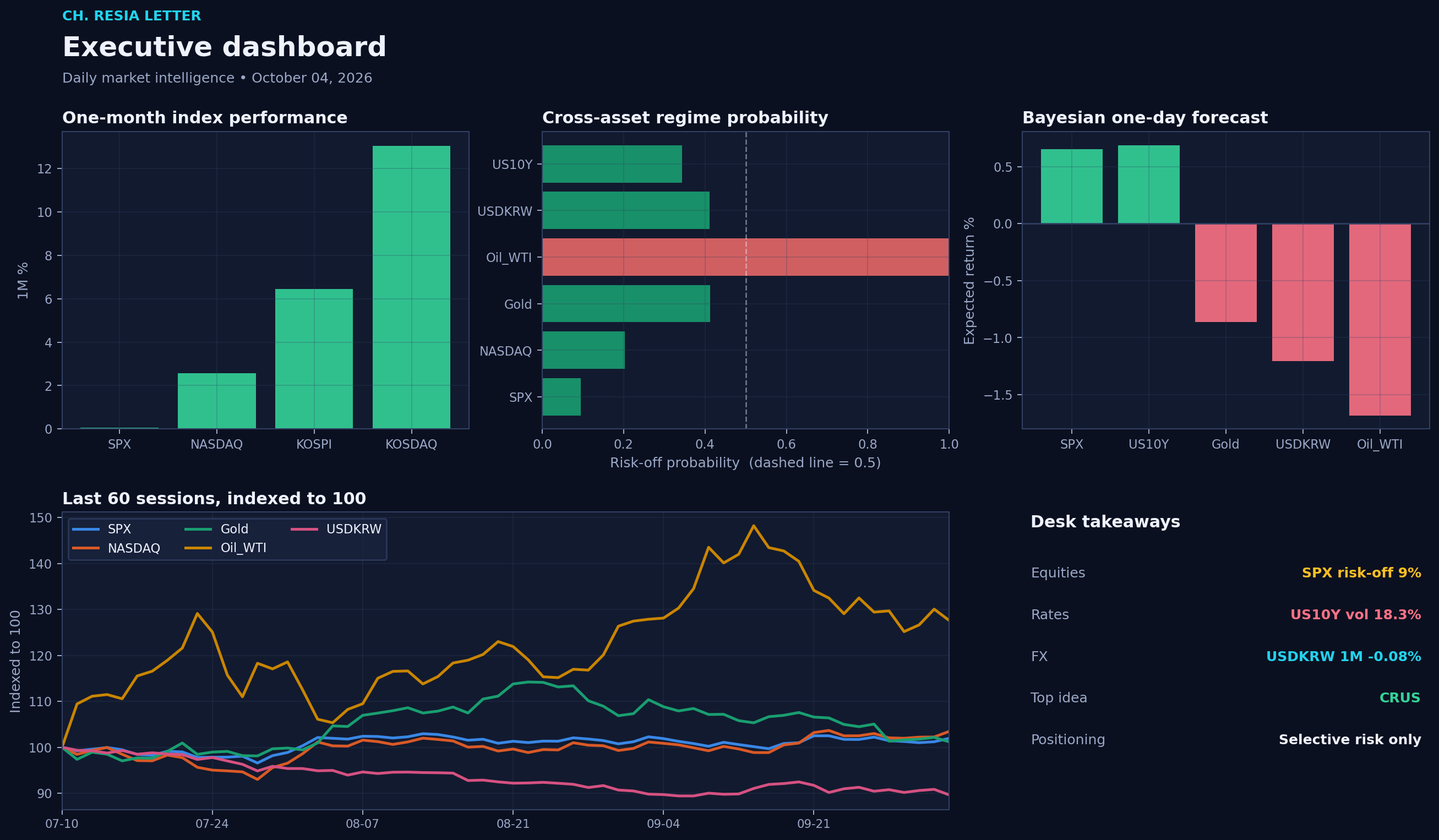Click the KOSPI one-month performance bar

pyautogui.click(x=314, y=358)
